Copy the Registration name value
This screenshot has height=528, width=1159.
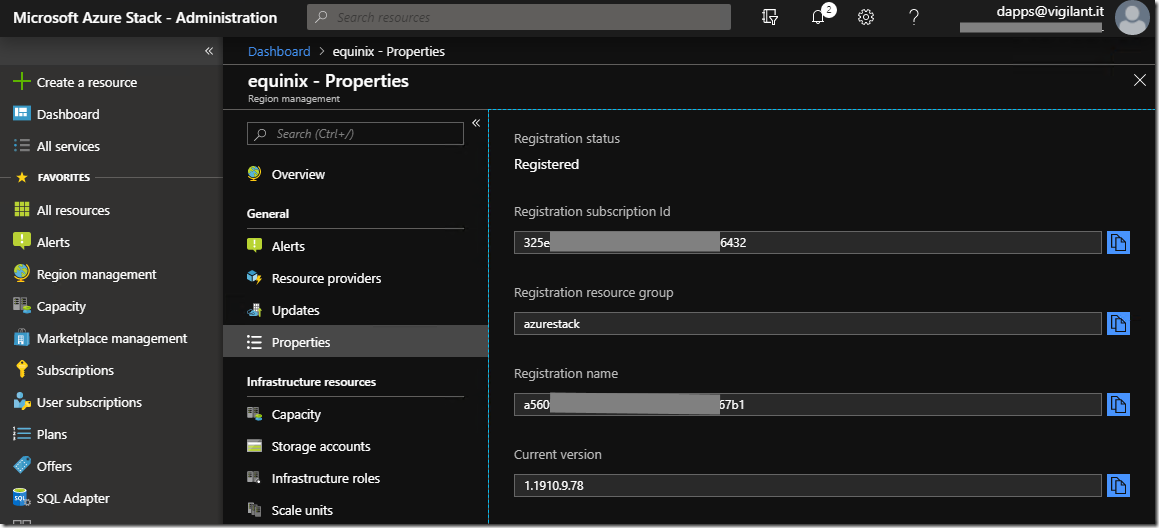1118,404
